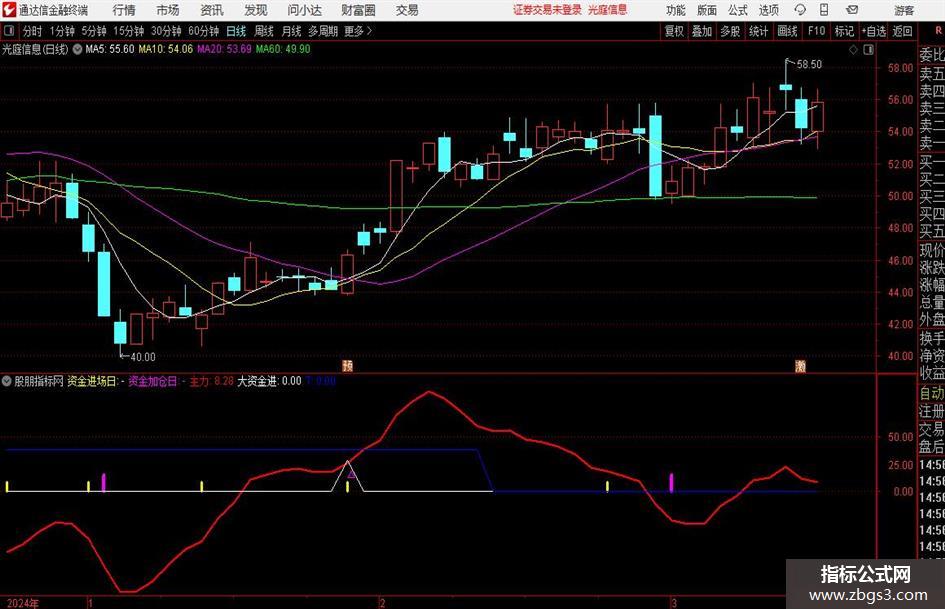
Task: Click the MA20: 53.69 label
Action: 224,49
